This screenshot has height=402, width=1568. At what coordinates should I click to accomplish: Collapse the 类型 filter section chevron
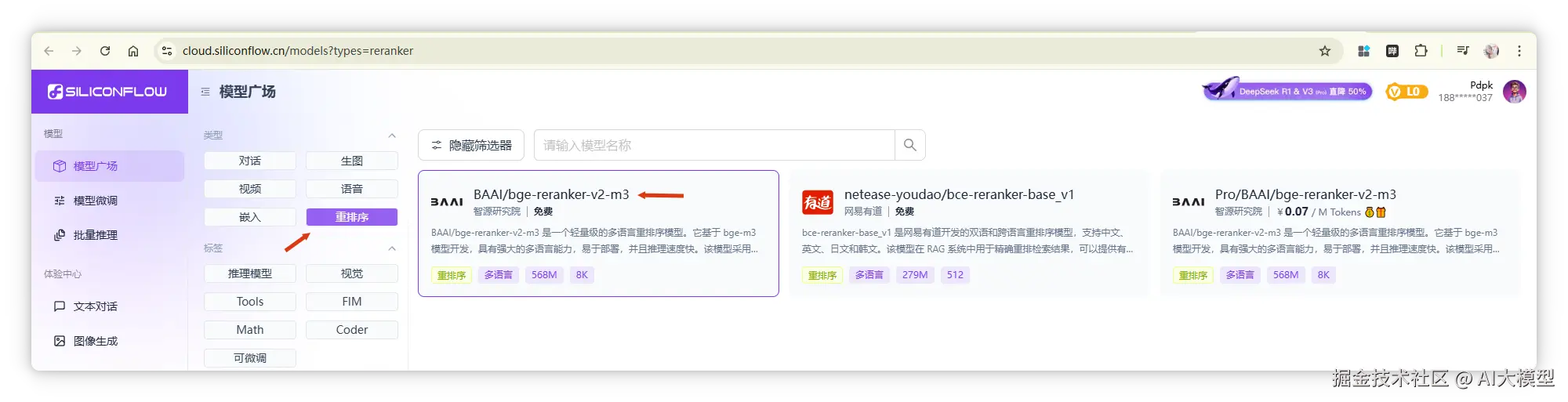392,136
